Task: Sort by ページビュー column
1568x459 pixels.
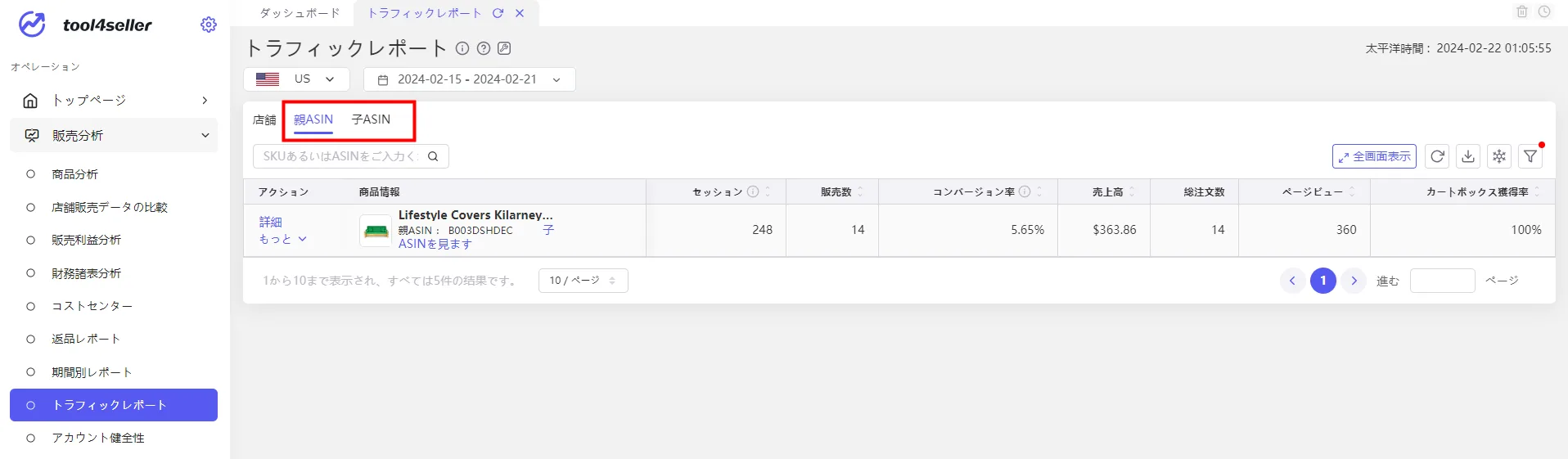Action: (x=1352, y=191)
